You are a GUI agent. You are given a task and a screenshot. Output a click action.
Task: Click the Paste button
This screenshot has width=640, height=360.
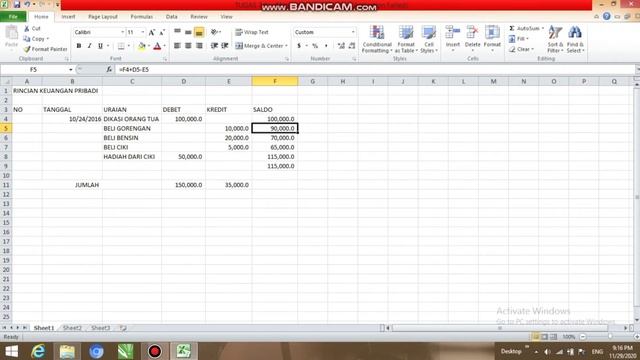click(11, 36)
